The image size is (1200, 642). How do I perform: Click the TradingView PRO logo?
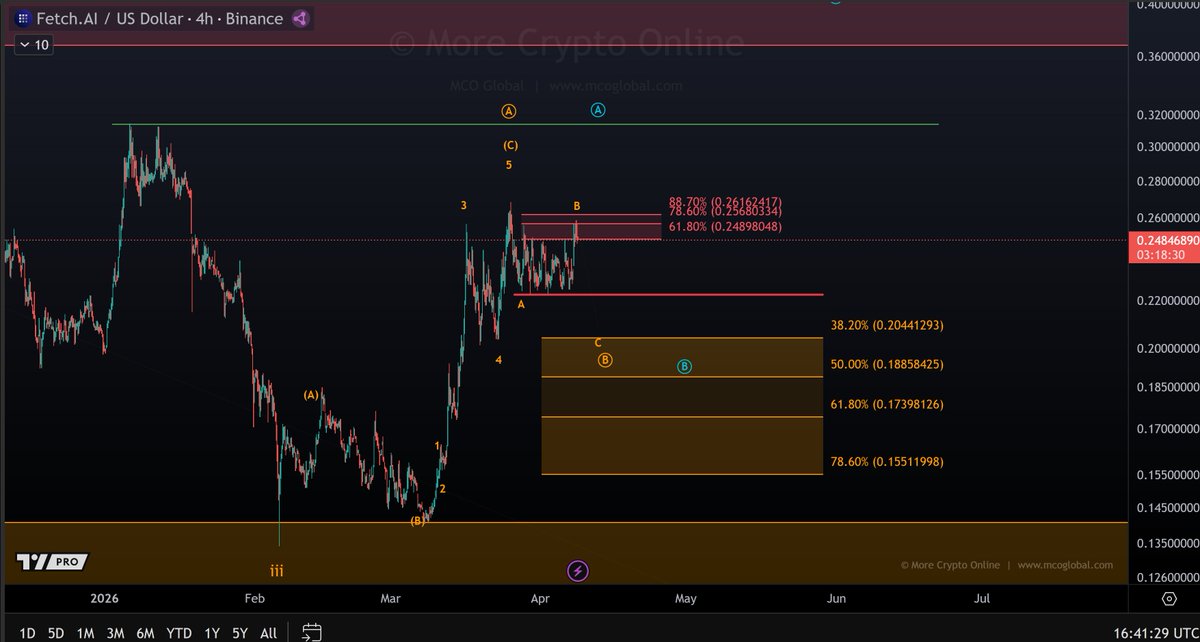click(52, 562)
